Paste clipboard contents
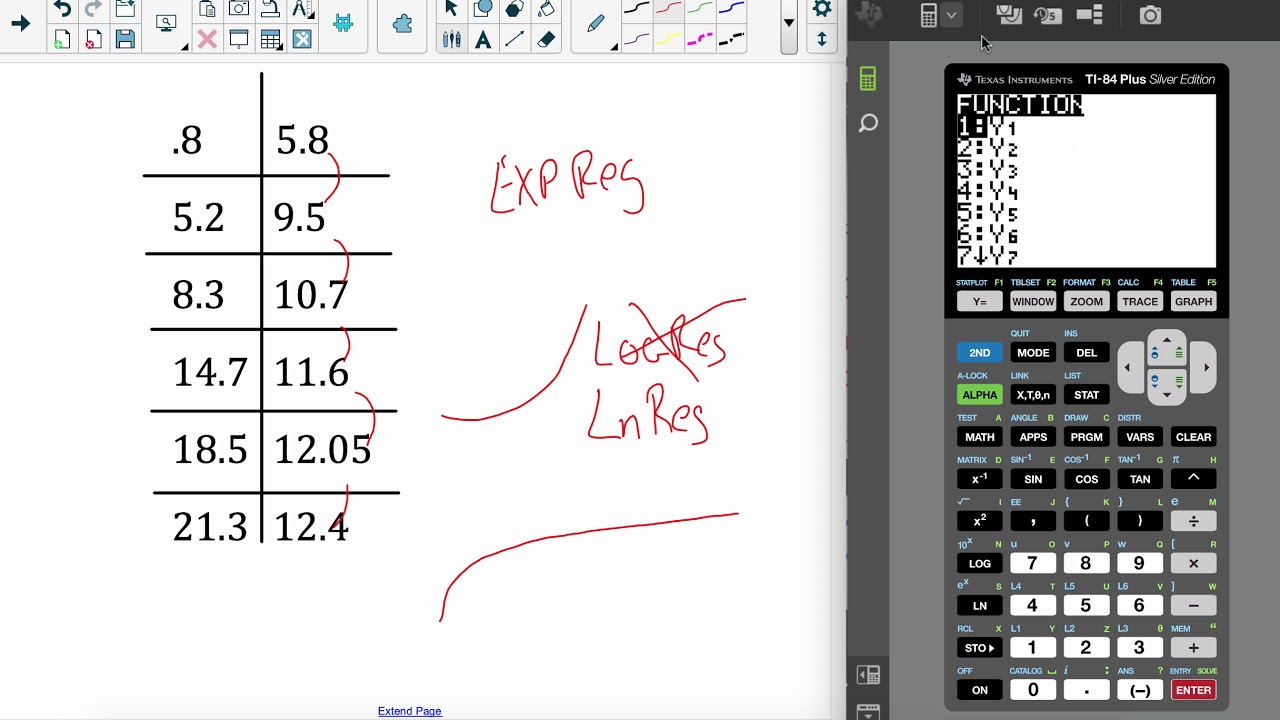This screenshot has height=720, width=1280. (207, 10)
